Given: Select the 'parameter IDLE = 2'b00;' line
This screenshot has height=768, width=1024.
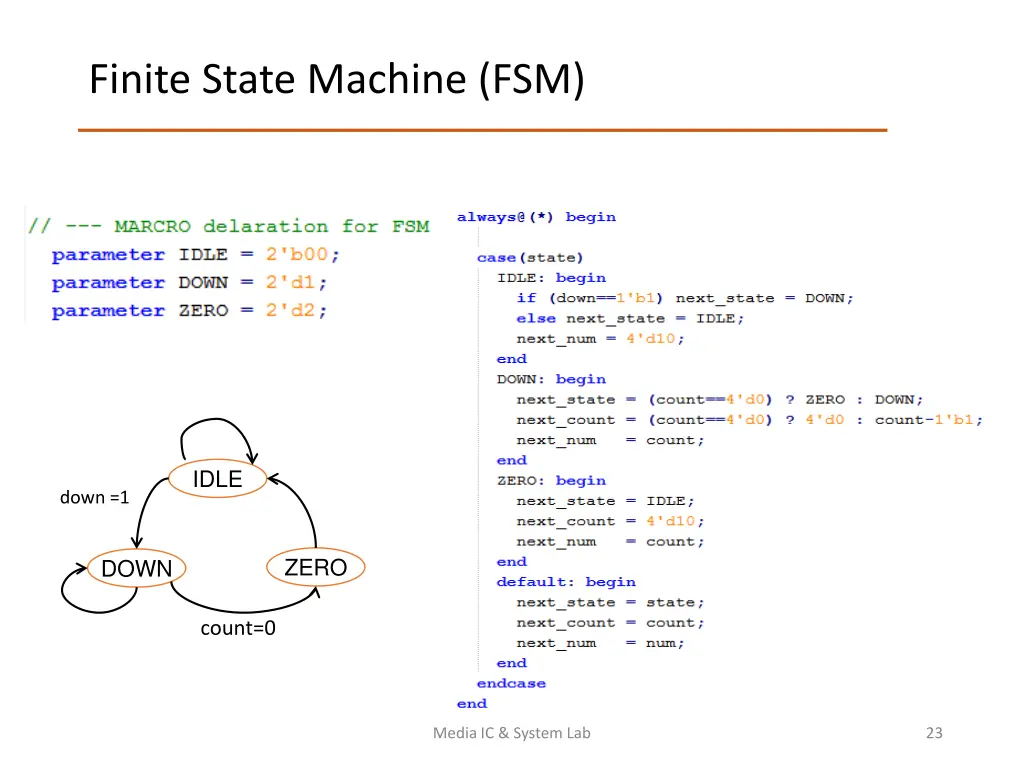Looking at the screenshot, I should [x=196, y=254].
